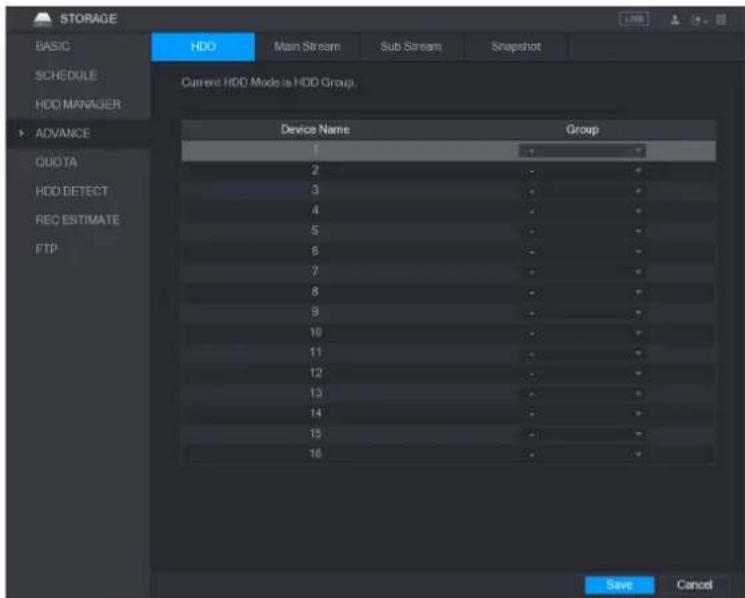Click the Device Name column header
The height and width of the screenshot is (598, 745).
[315, 129]
